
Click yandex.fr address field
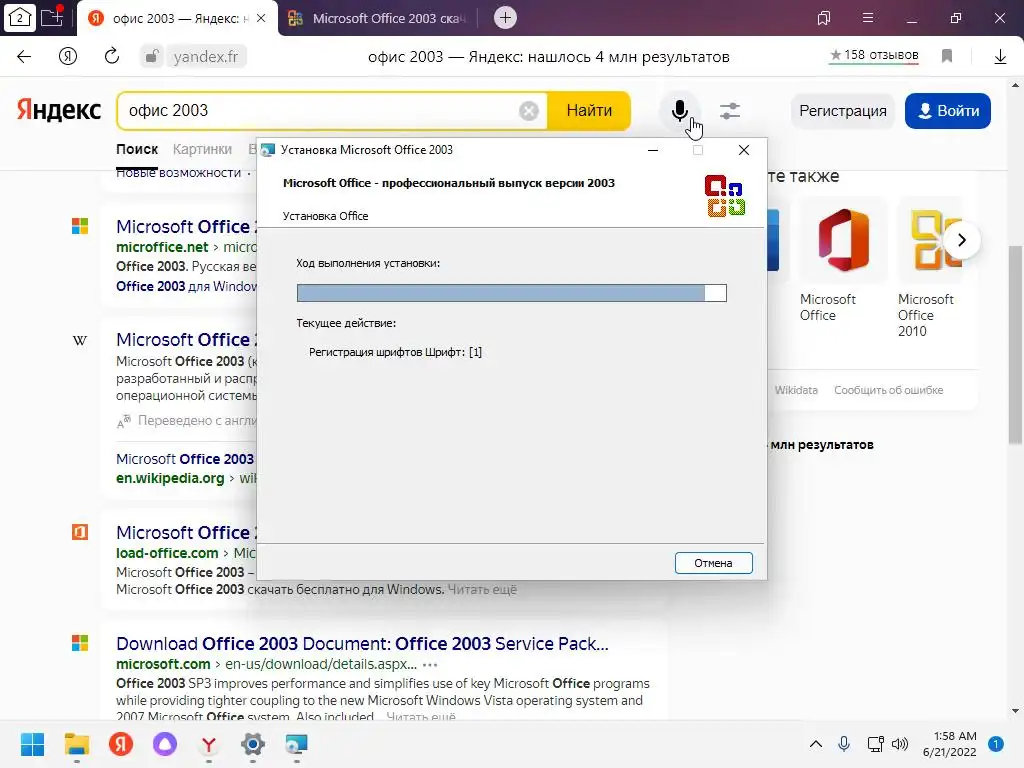click(206, 57)
